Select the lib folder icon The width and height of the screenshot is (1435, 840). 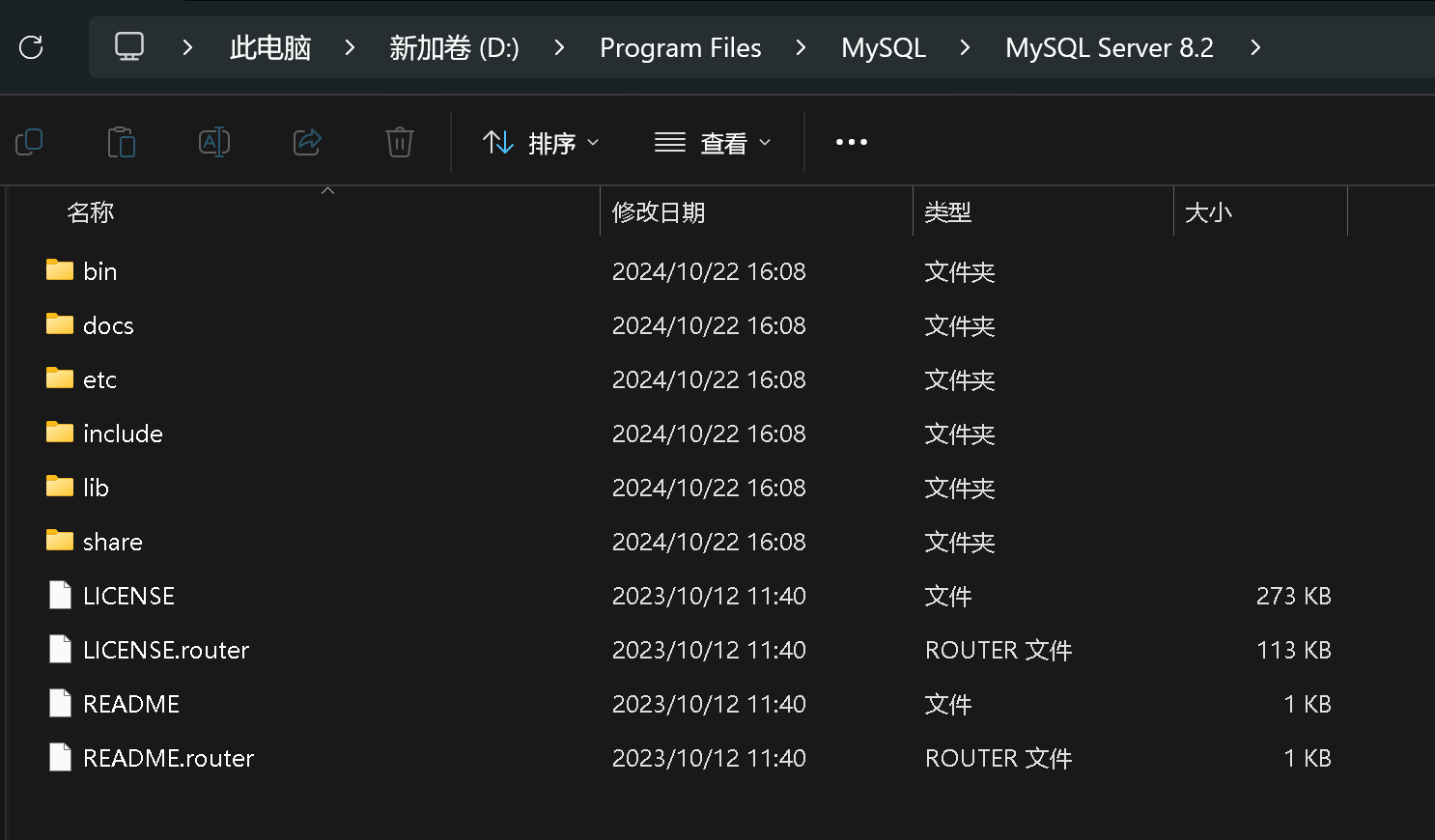[x=60, y=487]
